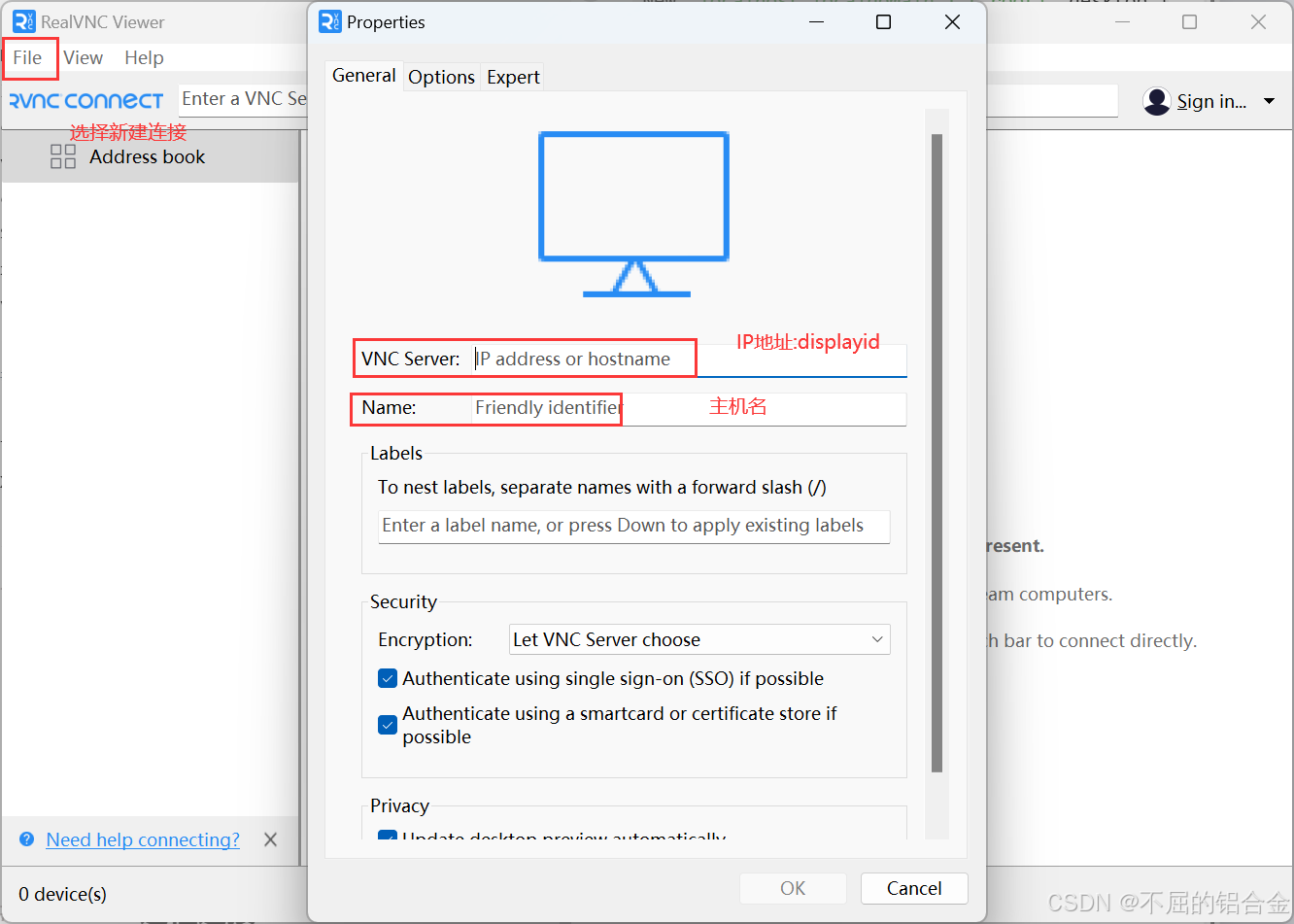The image size is (1294, 924).
Task: Click the blue help question mark icon
Action: (x=27, y=839)
